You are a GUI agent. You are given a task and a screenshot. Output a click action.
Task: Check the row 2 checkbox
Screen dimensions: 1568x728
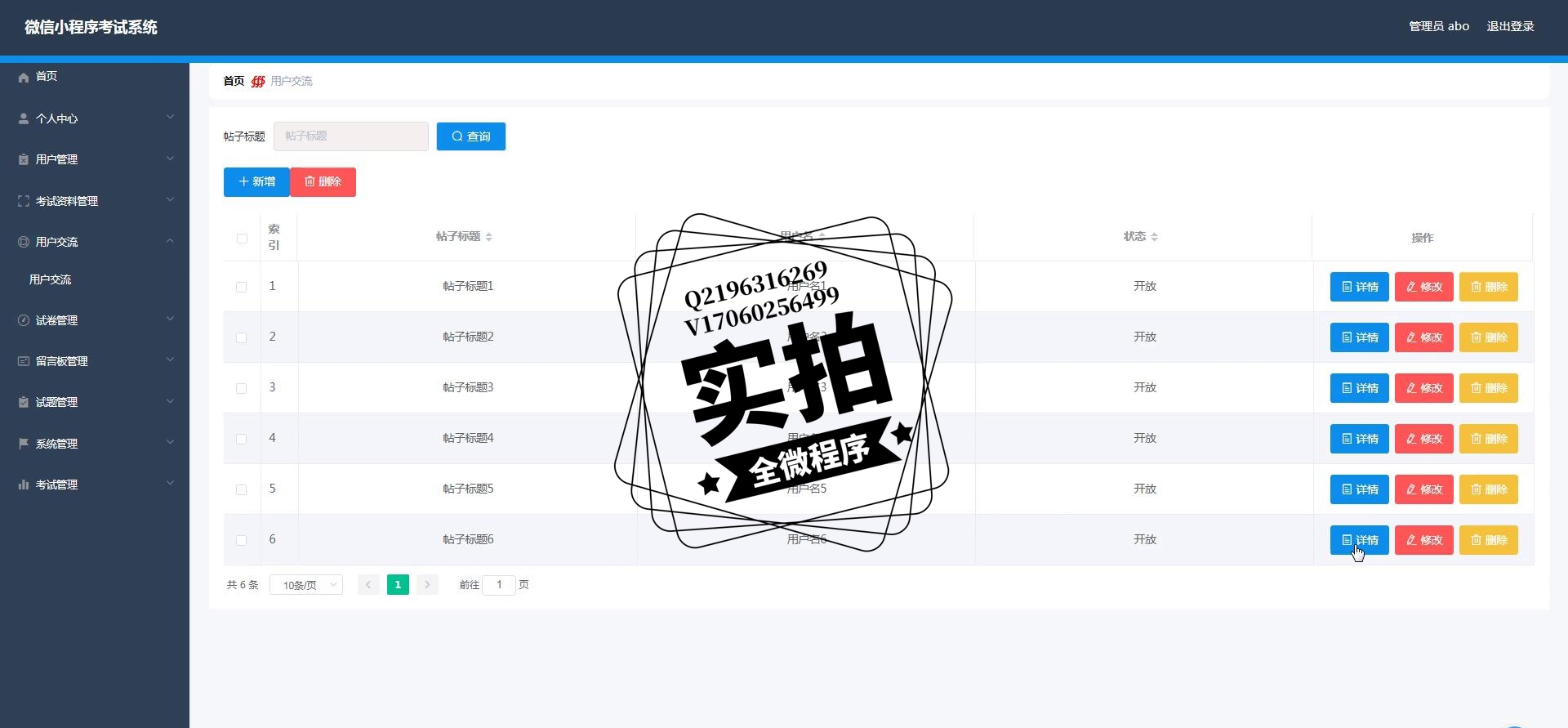point(241,338)
